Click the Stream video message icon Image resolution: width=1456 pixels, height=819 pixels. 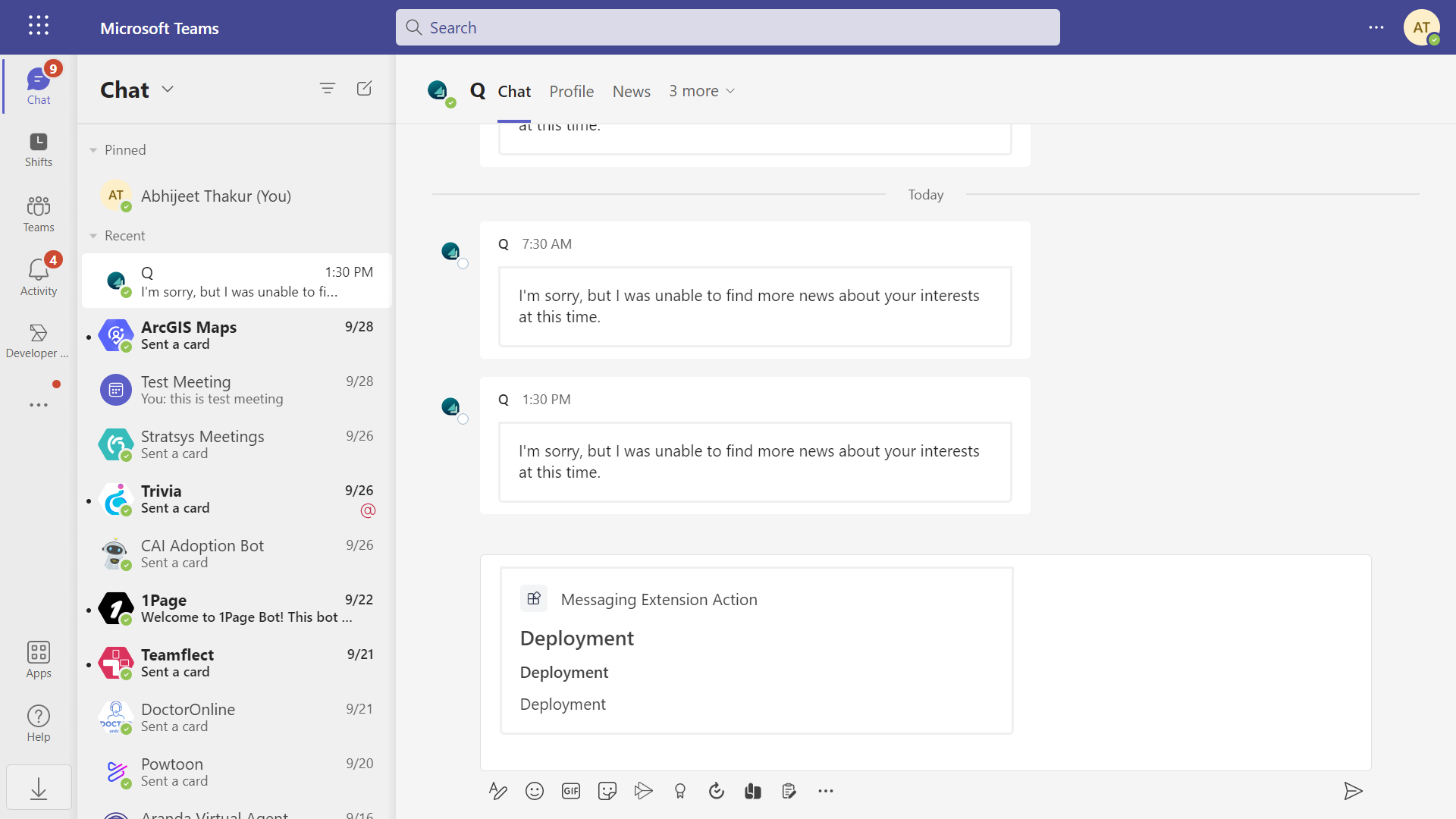pos(644,791)
